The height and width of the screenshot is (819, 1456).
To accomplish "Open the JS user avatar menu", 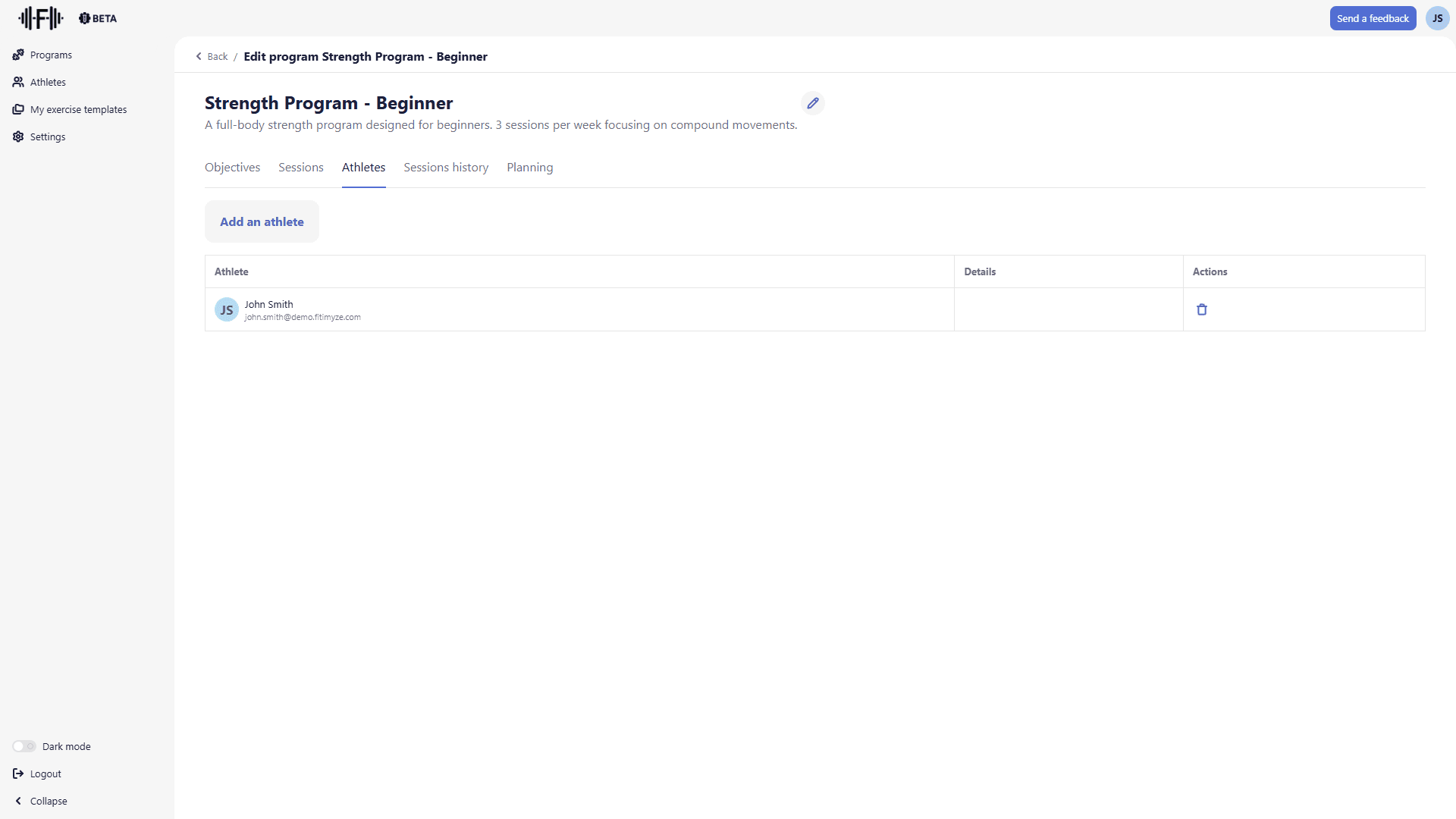I will 1437,18.
